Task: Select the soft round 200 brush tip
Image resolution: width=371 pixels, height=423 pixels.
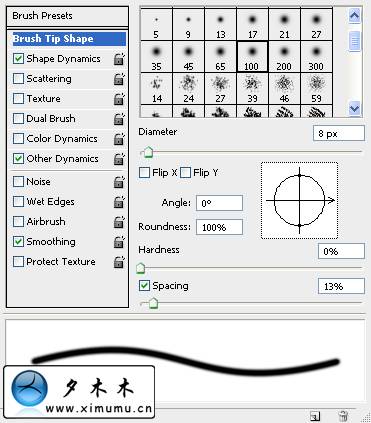Action: 284,57
